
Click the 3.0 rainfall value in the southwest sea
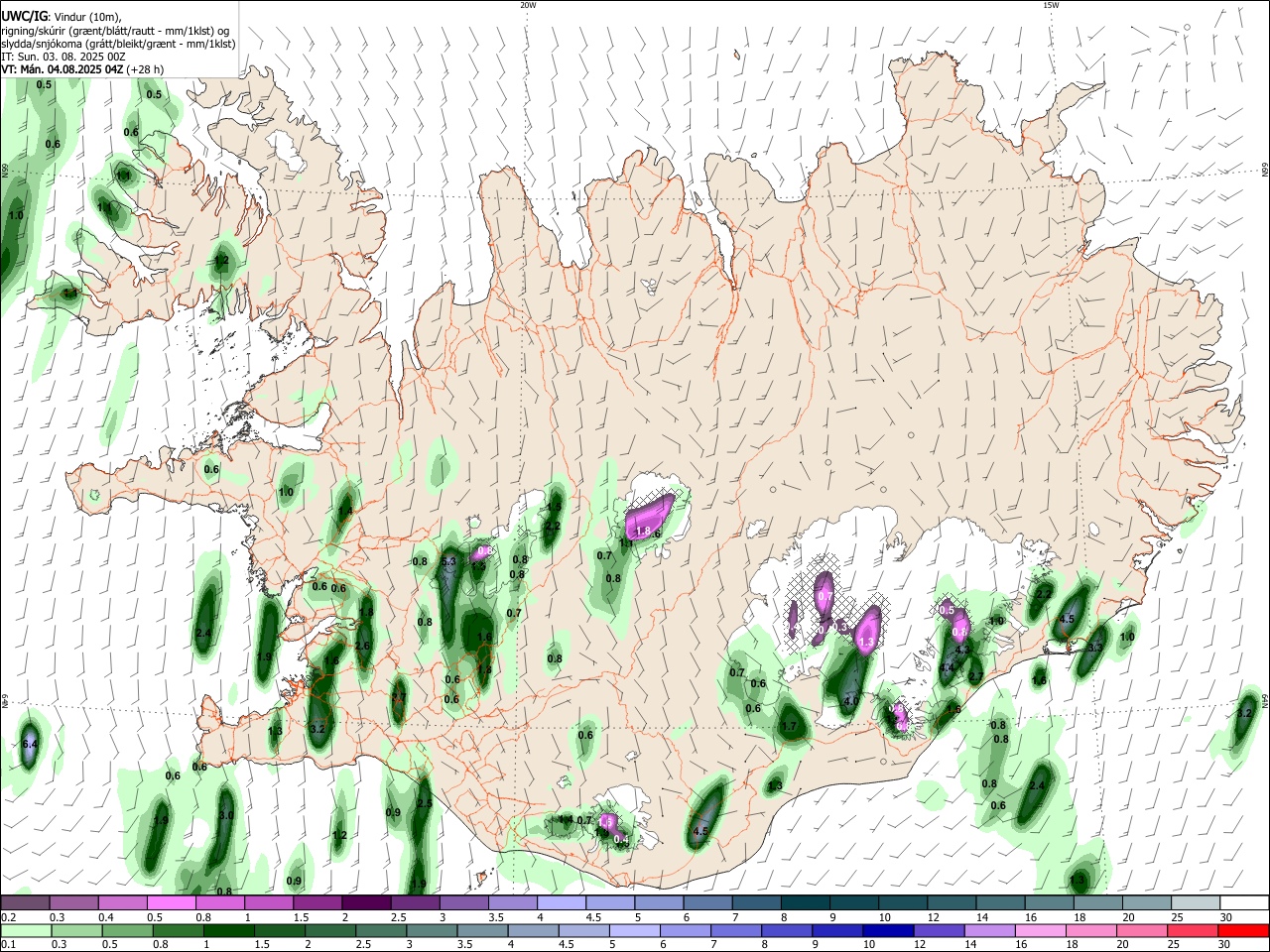(226, 815)
